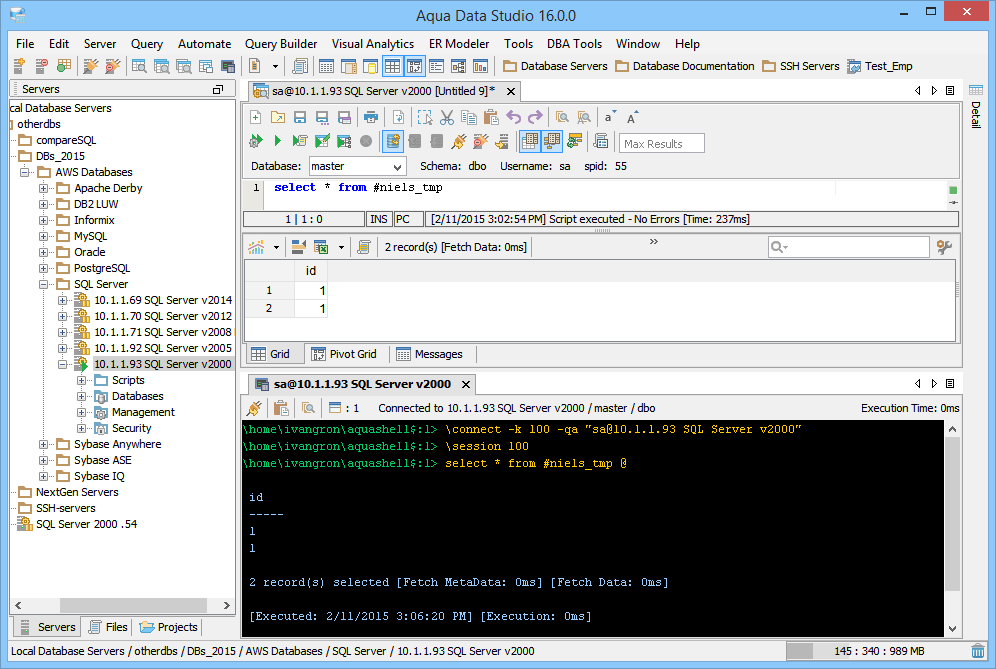Close the Untitled 9 query tab
Image resolution: width=996 pixels, height=669 pixels.
[511, 91]
